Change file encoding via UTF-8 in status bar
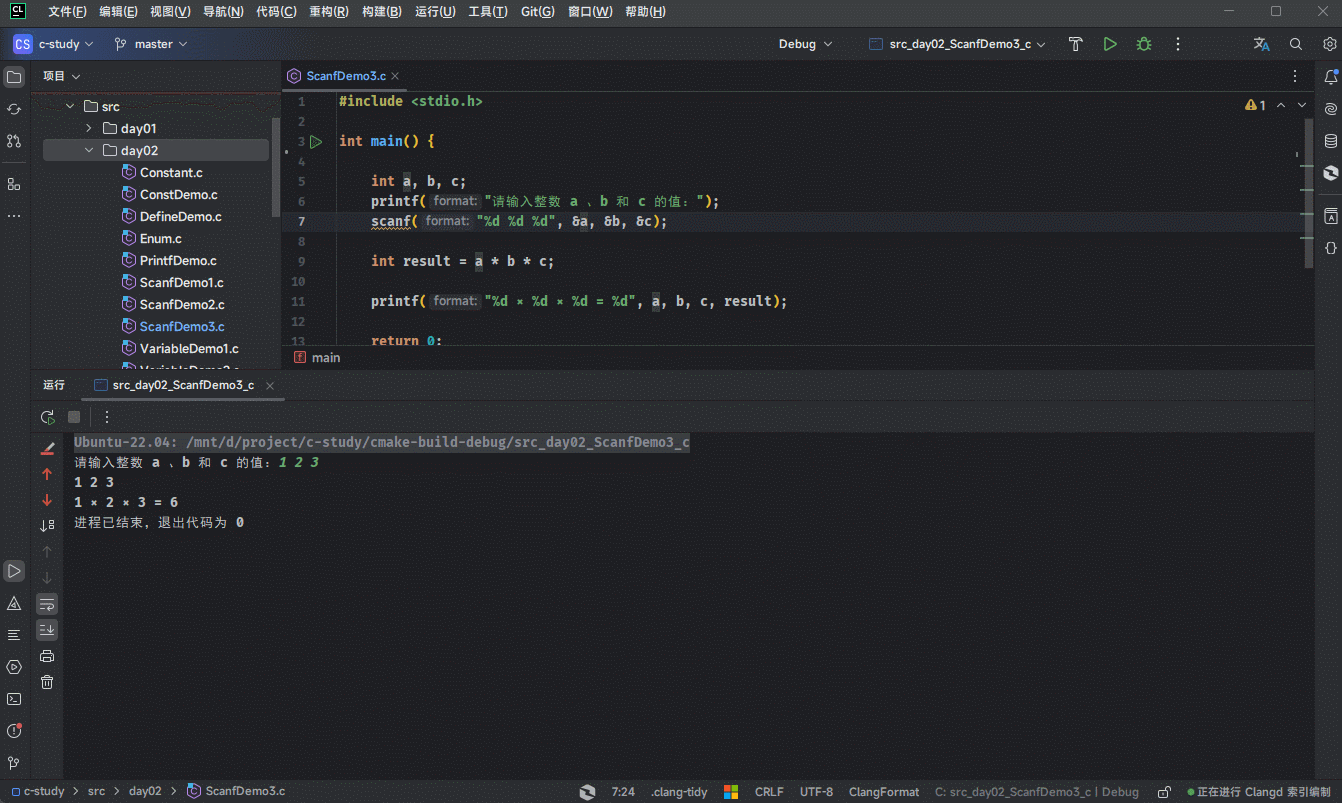Screen dimensions: 1342x803 pos(816,791)
